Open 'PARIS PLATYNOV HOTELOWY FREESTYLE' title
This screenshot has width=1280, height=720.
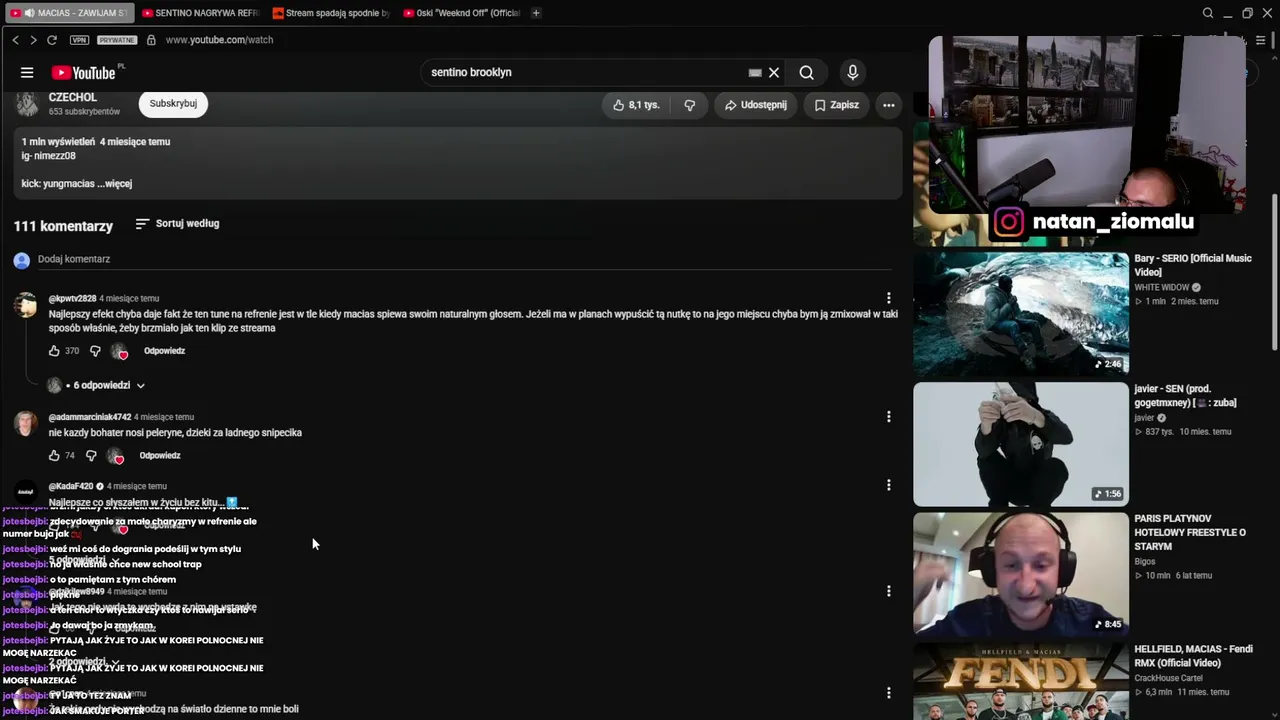coord(1190,532)
